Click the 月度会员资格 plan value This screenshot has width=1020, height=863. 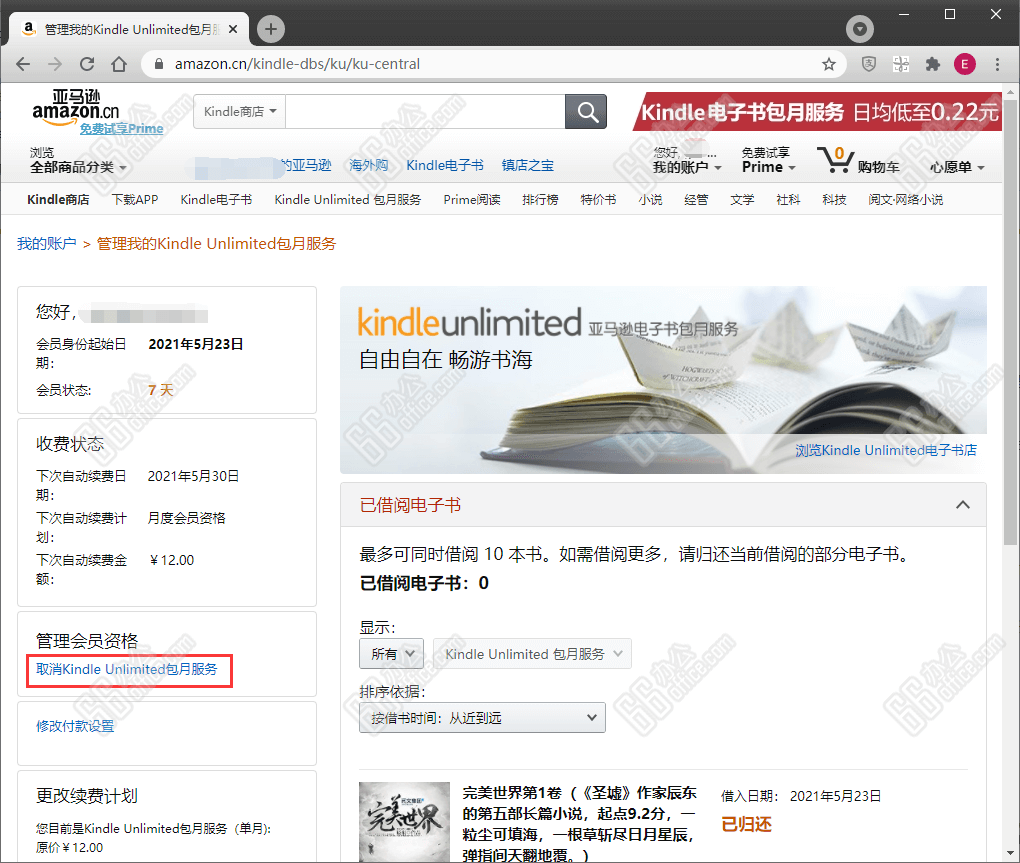tap(187, 518)
